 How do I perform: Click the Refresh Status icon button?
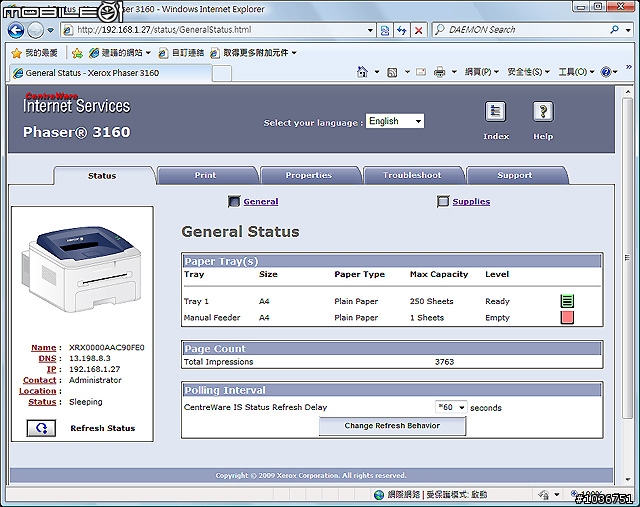41,428
